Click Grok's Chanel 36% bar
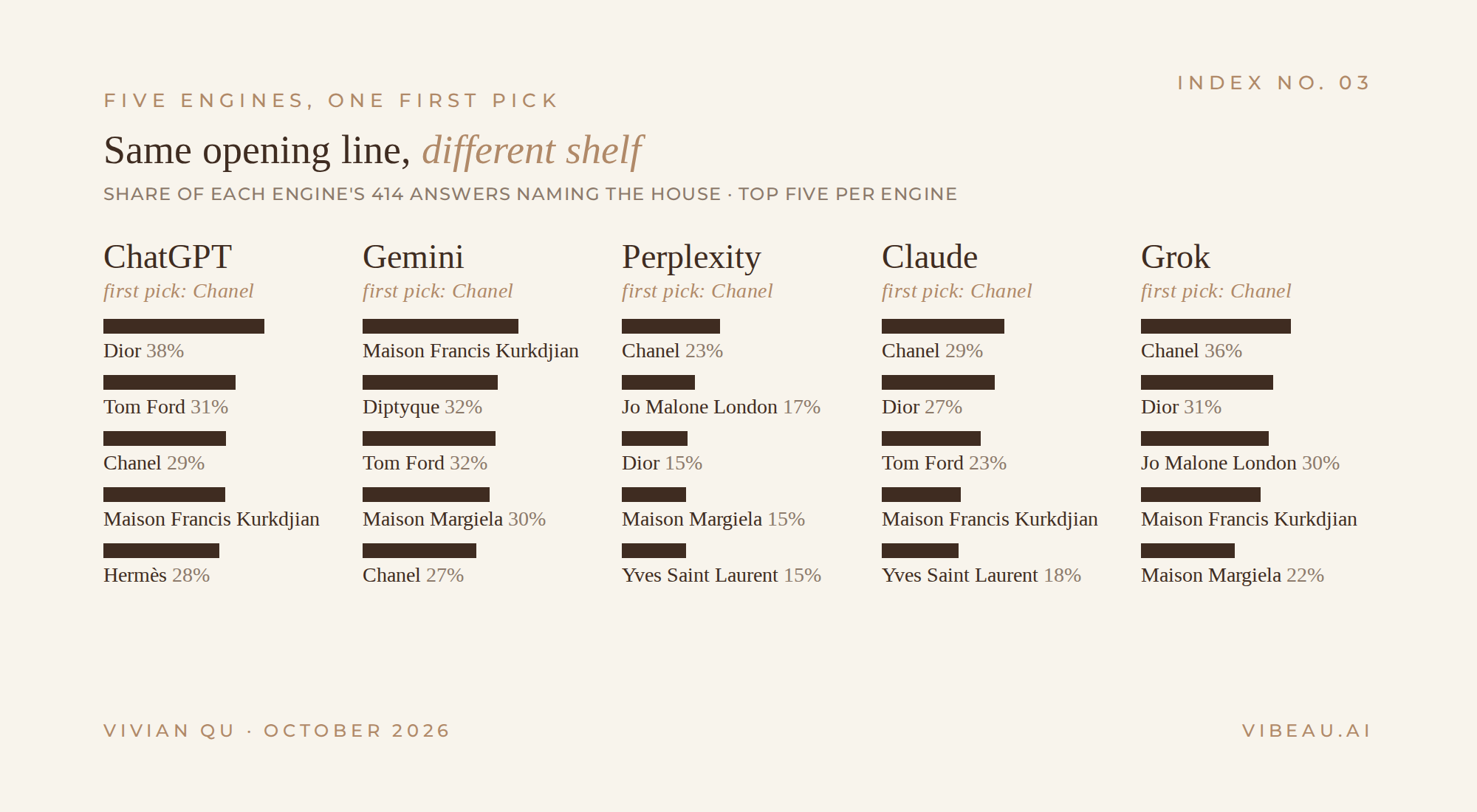Viewport: 1477px width, 812px height. coord(1216,326)
